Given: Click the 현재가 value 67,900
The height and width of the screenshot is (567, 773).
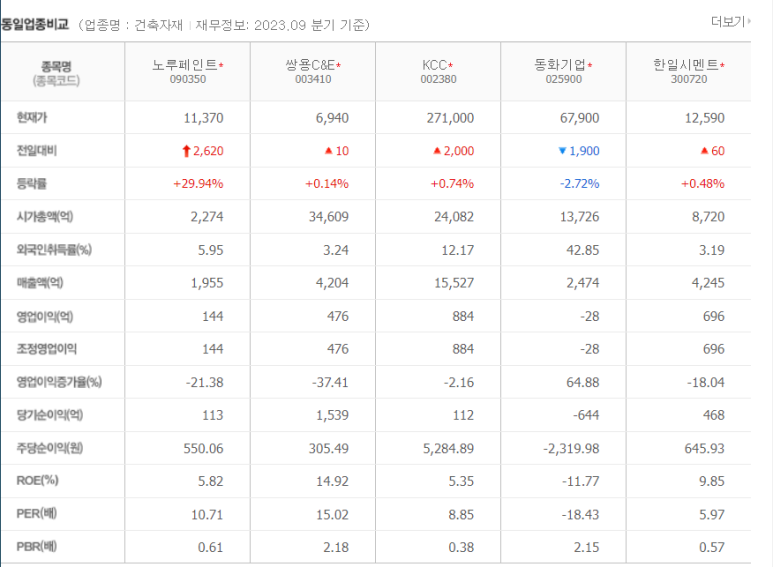Looking at the screenshot, I should click(x=580, y=118).
